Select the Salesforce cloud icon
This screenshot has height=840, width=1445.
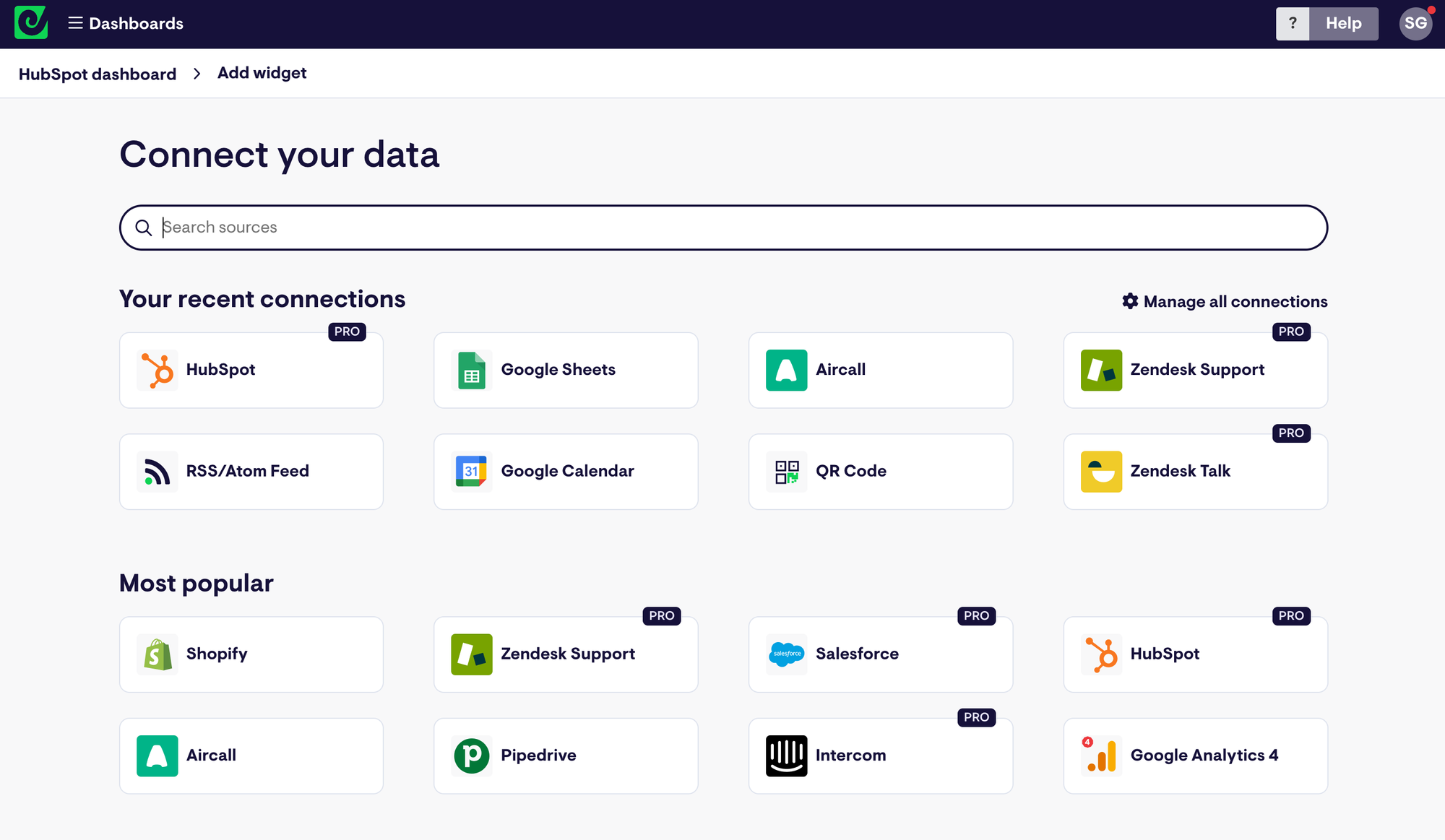coord(786,654)
